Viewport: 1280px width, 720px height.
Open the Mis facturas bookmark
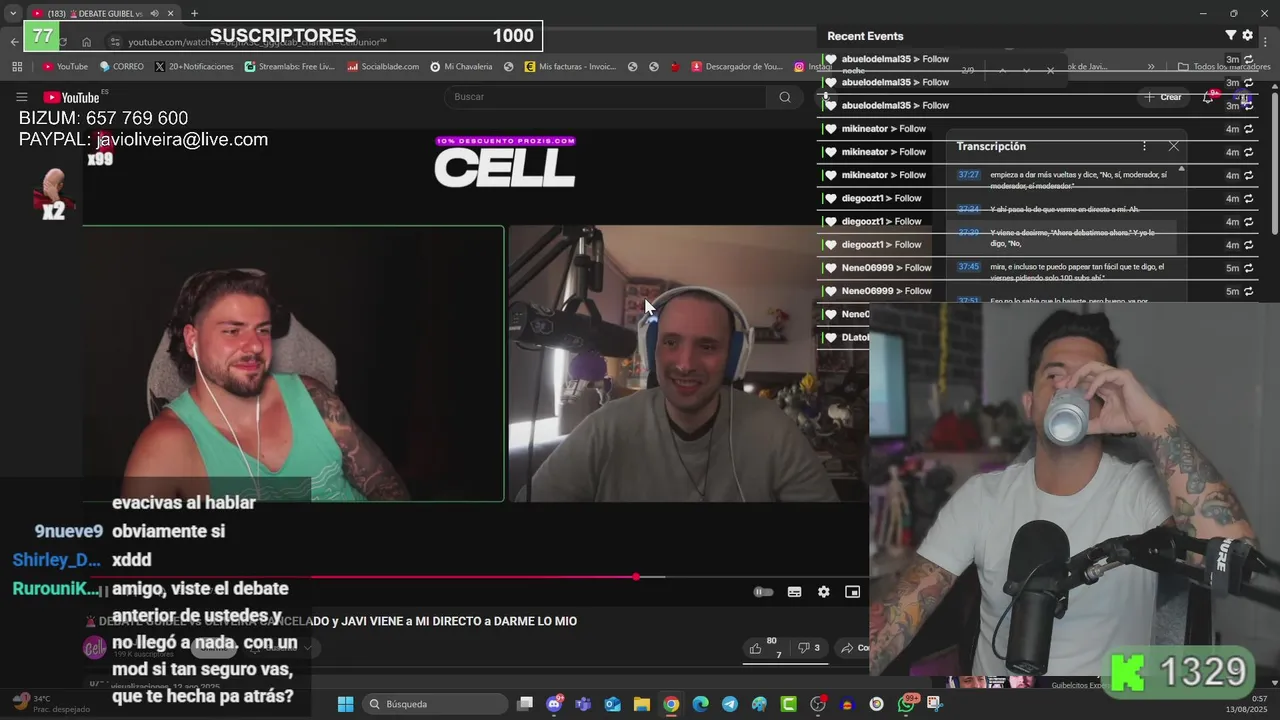click(570, 67)
